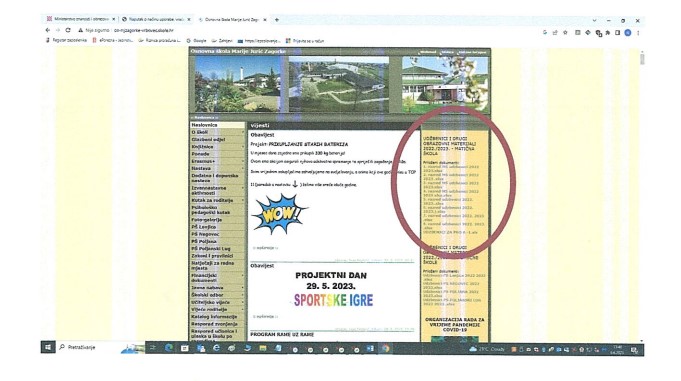Click the Windows Start button
The image size is (681, 381).
(x=48, y=347)
